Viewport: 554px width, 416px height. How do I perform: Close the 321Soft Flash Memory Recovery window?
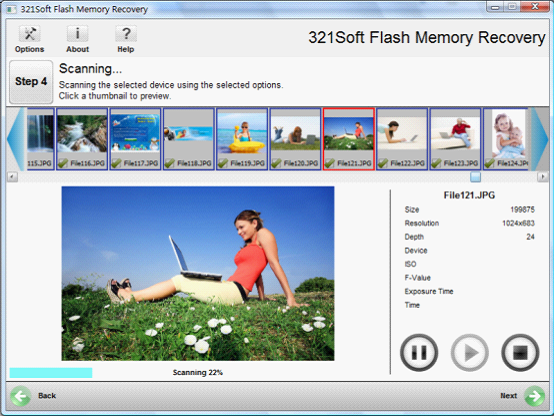click(535, 7)
